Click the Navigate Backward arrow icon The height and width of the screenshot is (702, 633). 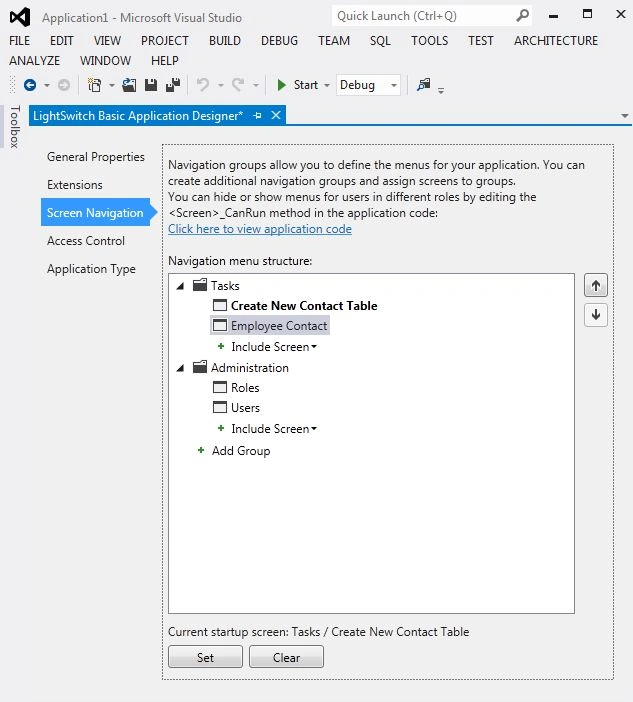coord(30,85)
